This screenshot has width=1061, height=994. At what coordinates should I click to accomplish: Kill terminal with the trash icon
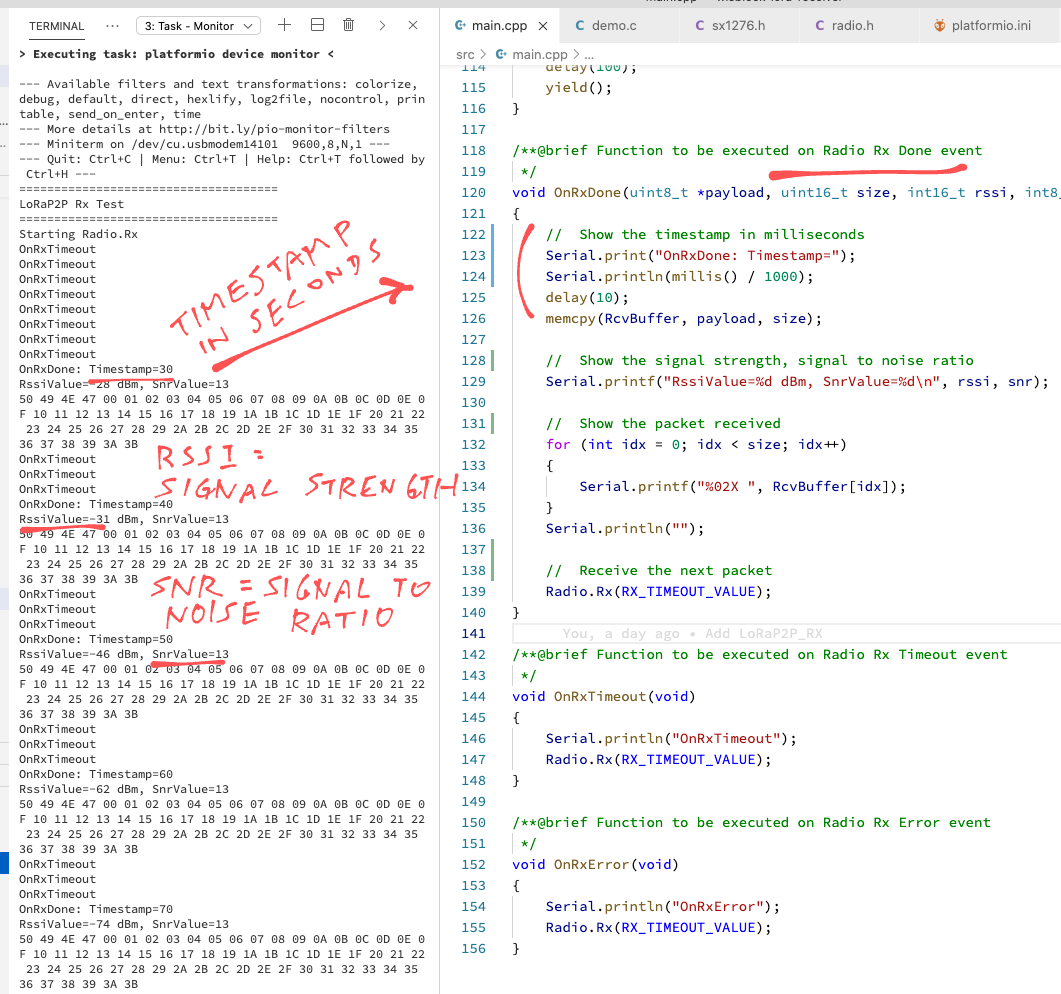[348, 25]
